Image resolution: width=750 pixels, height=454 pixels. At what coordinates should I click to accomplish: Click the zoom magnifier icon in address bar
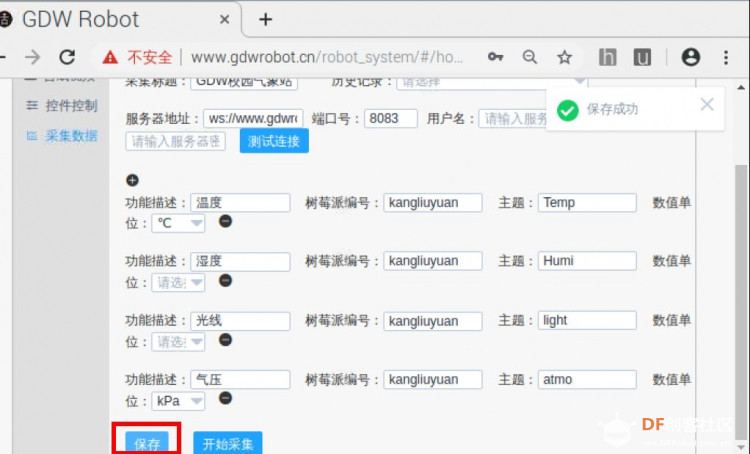point(529,57)
